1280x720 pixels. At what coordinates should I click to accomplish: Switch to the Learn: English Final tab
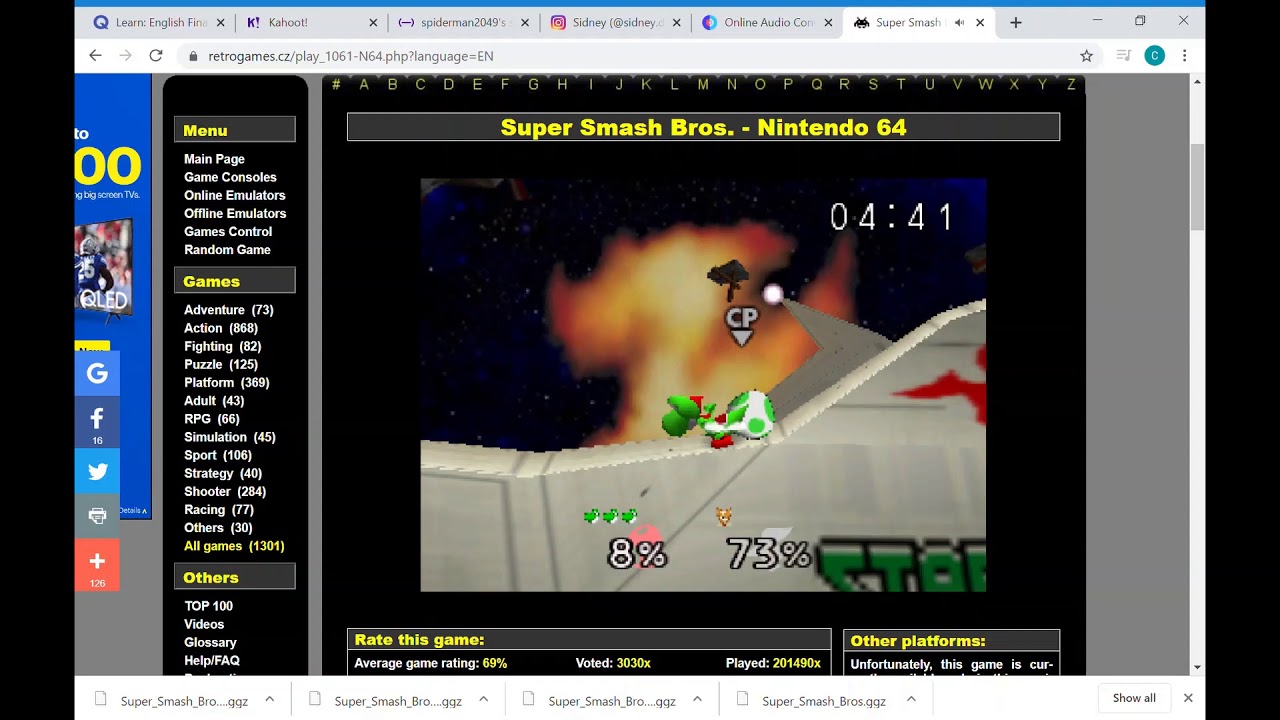(x=158, y=22)
